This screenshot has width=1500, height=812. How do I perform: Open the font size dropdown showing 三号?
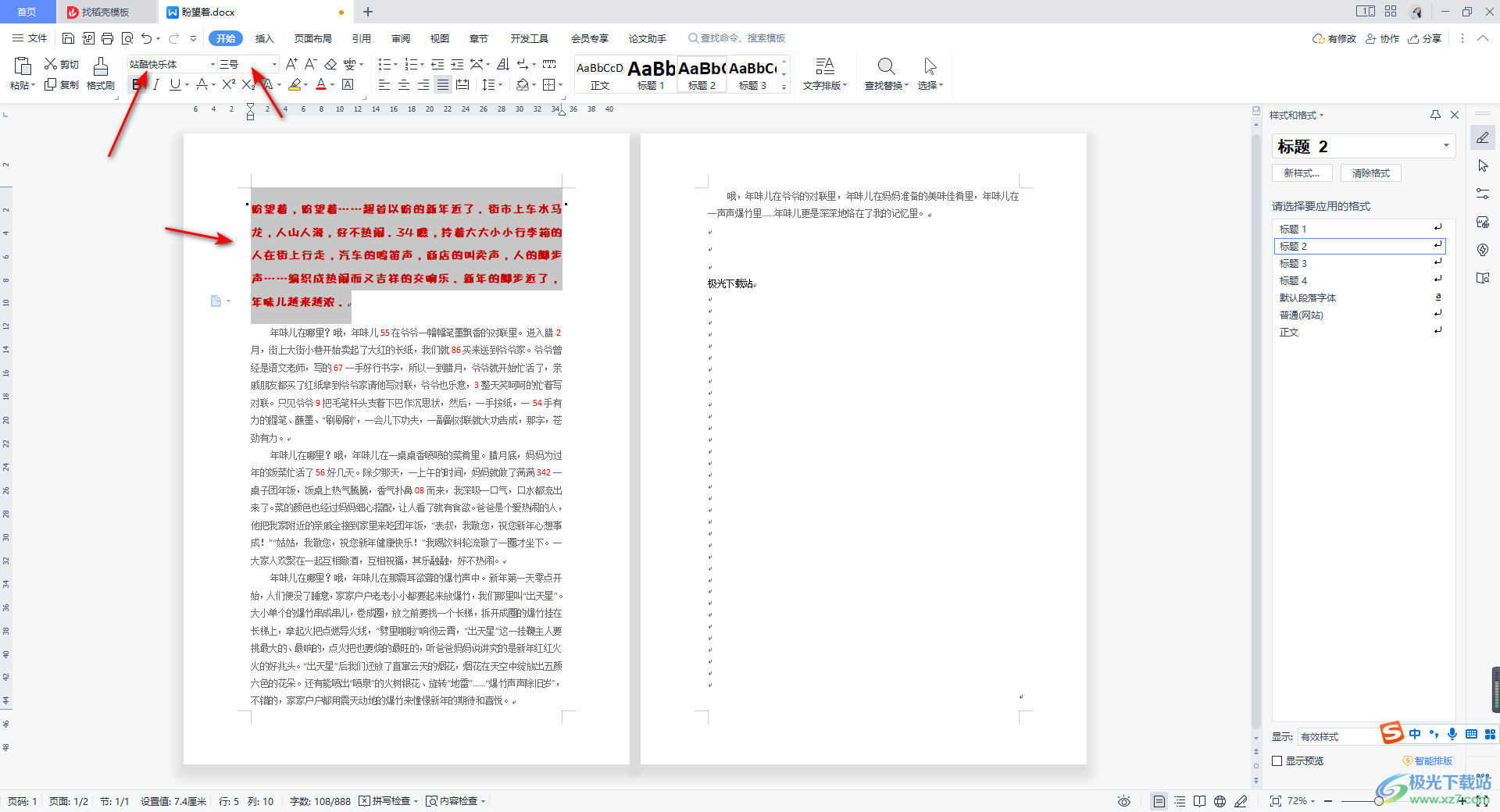[273, 64]
